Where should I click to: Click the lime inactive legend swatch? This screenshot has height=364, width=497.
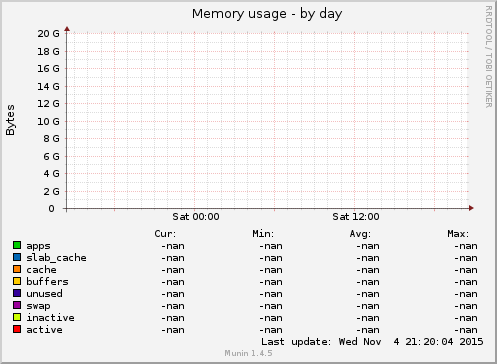[x=17, y=317]
